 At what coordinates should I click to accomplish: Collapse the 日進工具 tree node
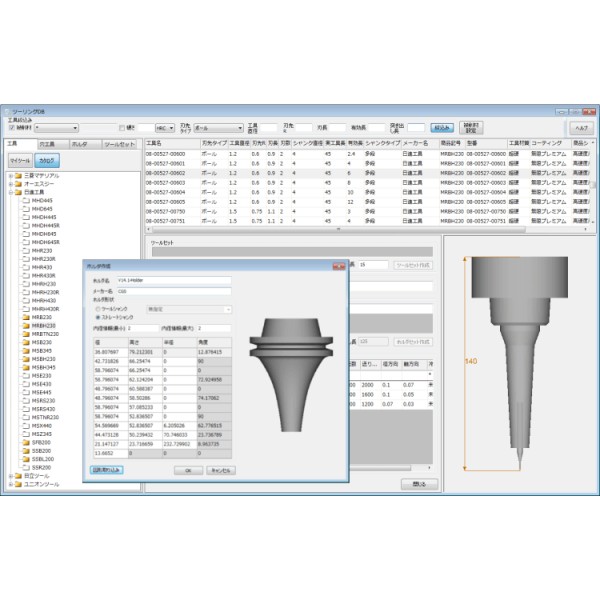(x=11, y=192)
